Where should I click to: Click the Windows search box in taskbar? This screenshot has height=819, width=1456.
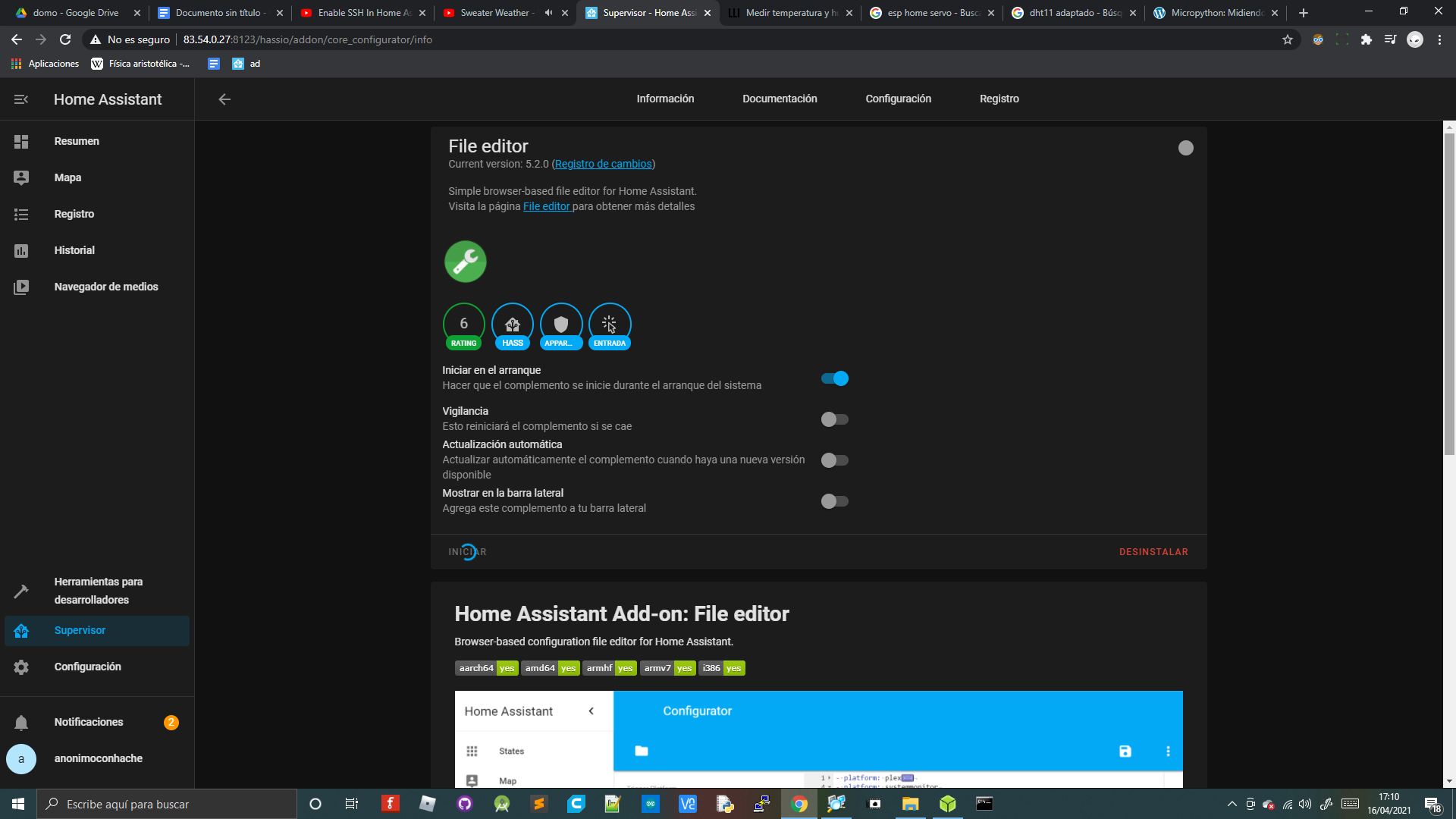pos(167,804)
